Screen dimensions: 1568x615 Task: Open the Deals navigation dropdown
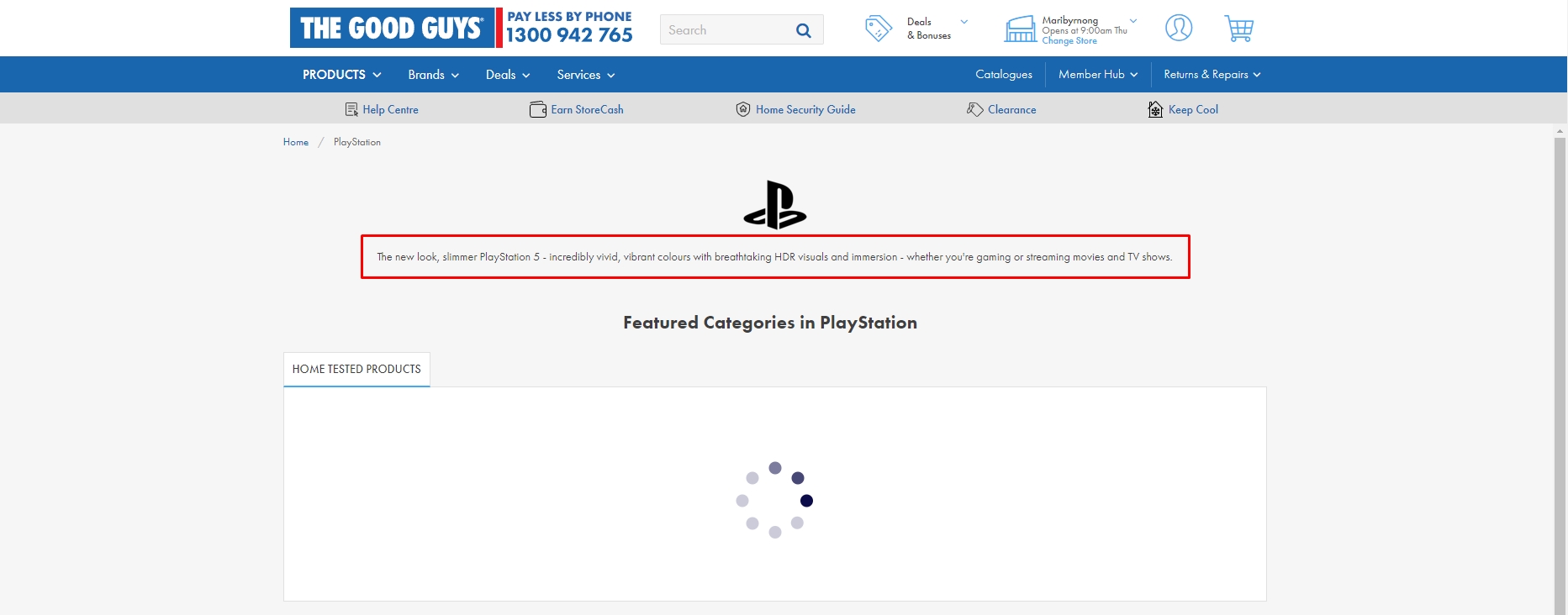tap(508, 75)
